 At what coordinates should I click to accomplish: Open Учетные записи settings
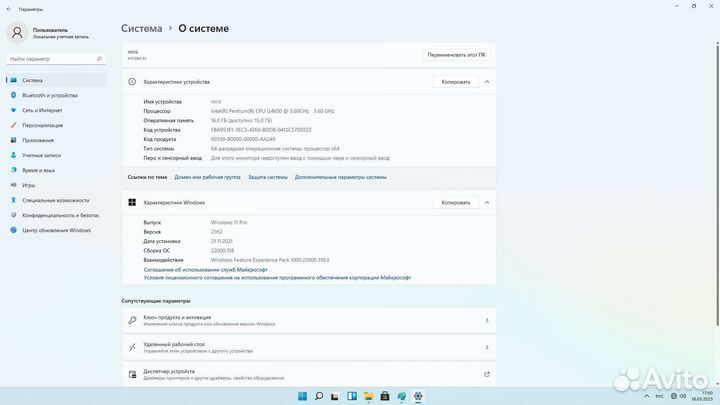56,155
